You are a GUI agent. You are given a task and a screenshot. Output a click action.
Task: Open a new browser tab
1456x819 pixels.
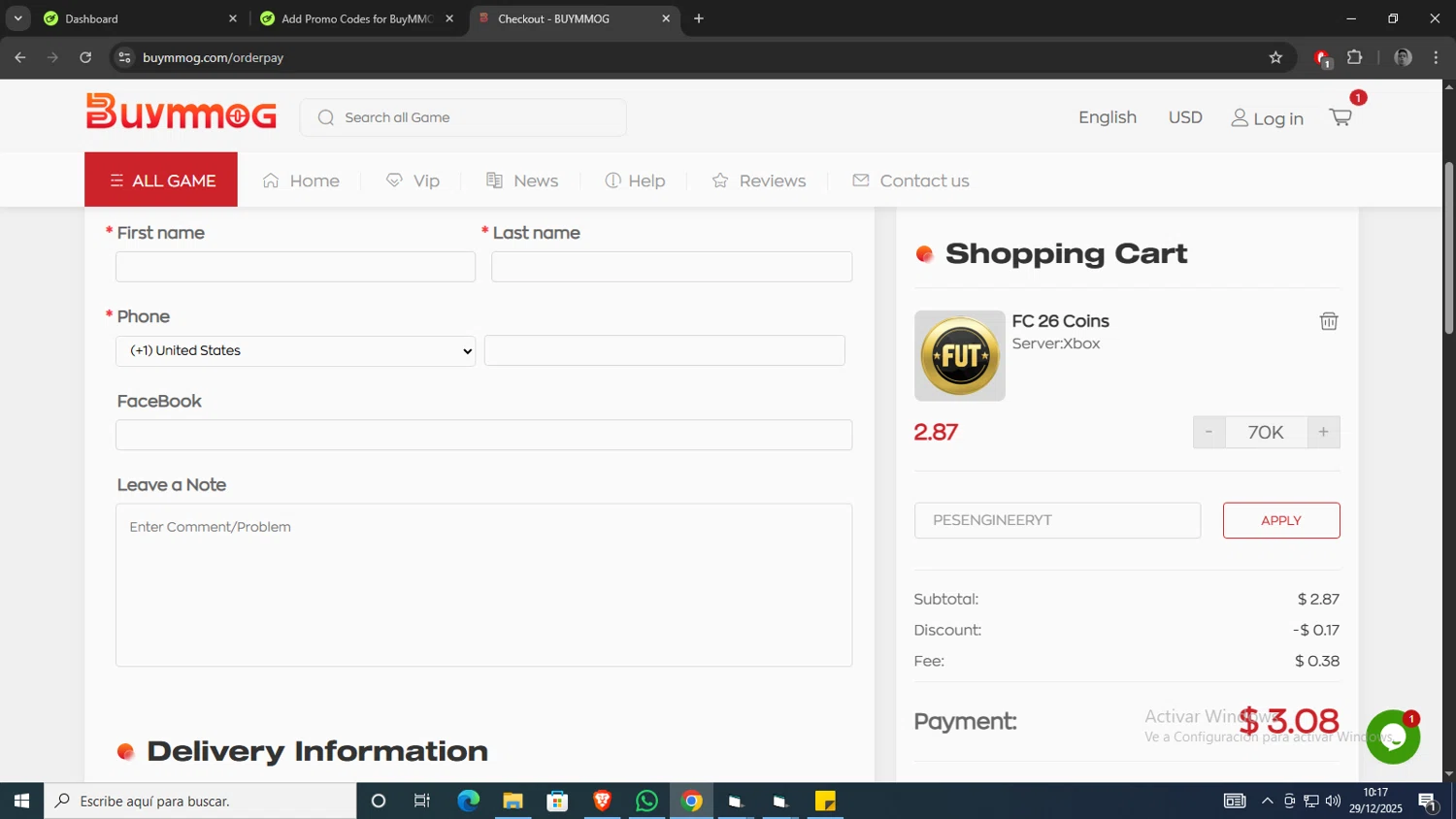[699, 18]
